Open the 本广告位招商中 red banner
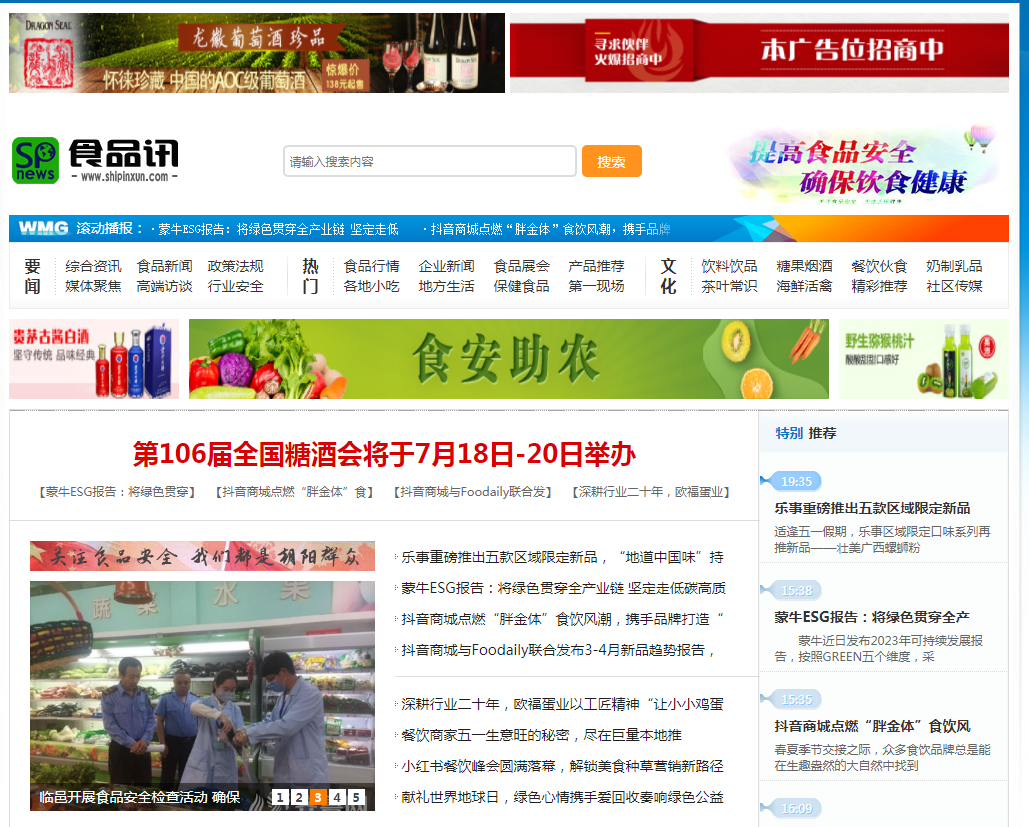Viewport: 1029px width, 827px height. pyautogui.click(x=759, y=53)
